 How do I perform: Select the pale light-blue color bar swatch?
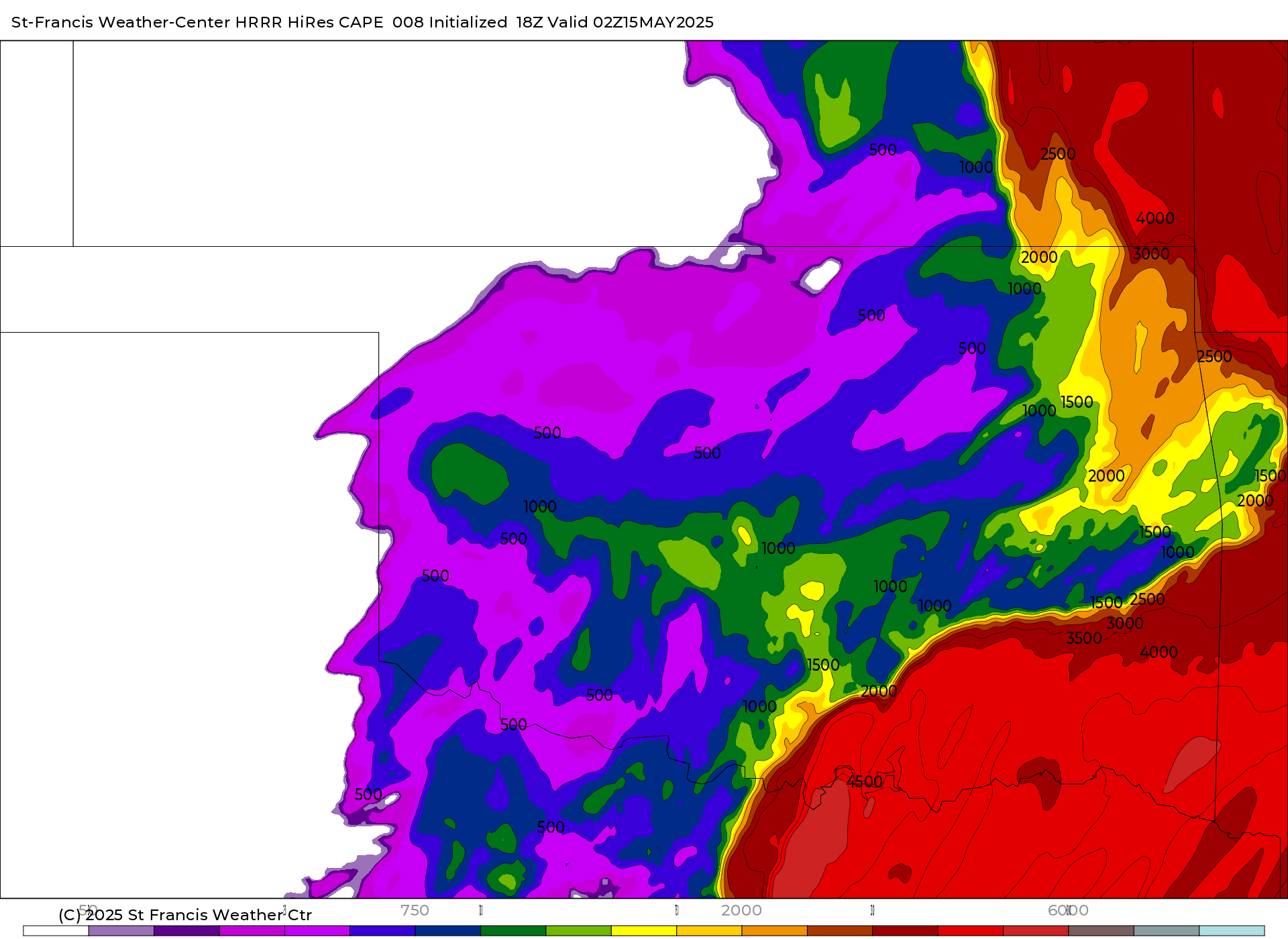point(1232,930)
